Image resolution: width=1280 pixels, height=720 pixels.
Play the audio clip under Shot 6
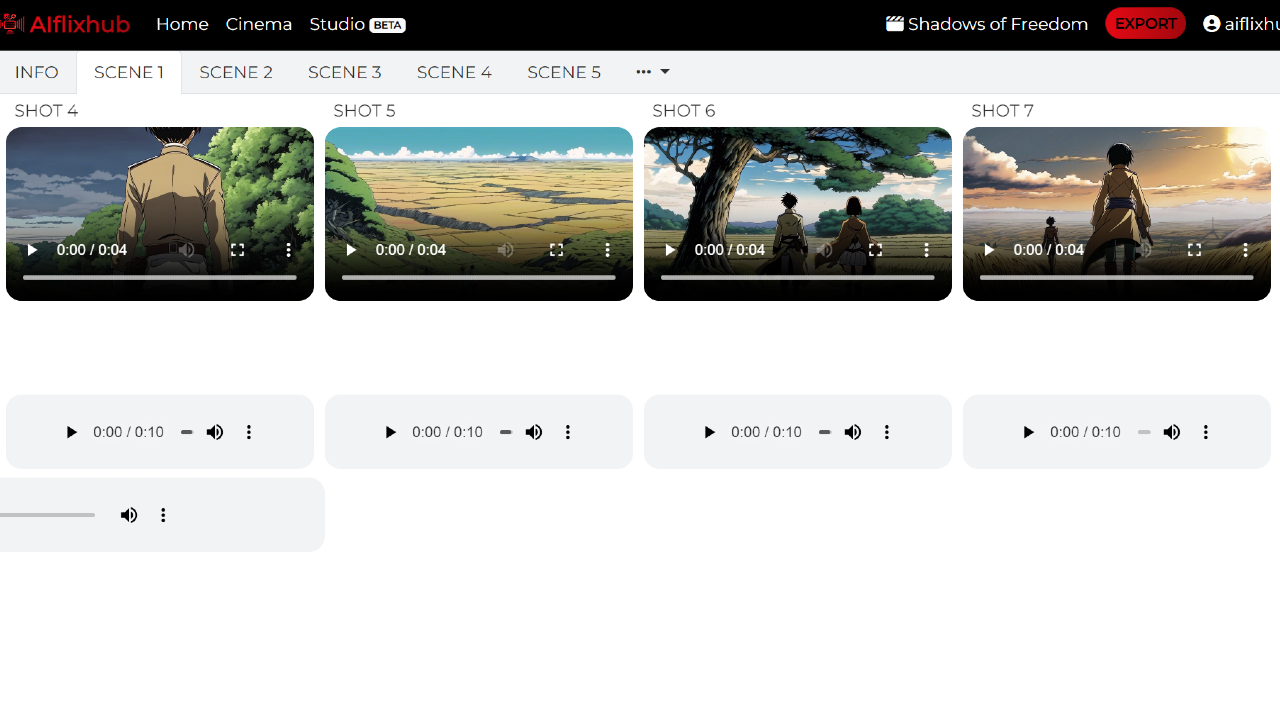pyautogui.click(x=709, y=432)
